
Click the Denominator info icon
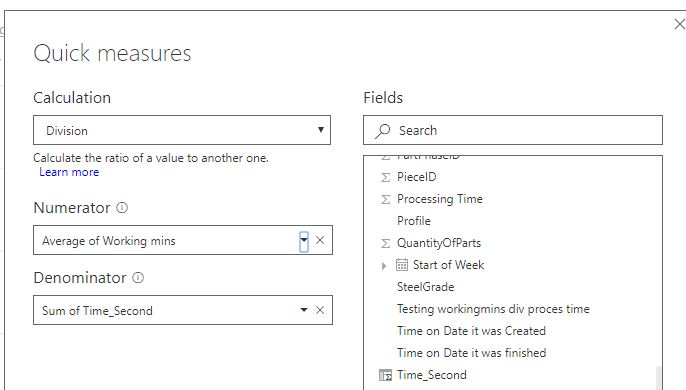138,278
